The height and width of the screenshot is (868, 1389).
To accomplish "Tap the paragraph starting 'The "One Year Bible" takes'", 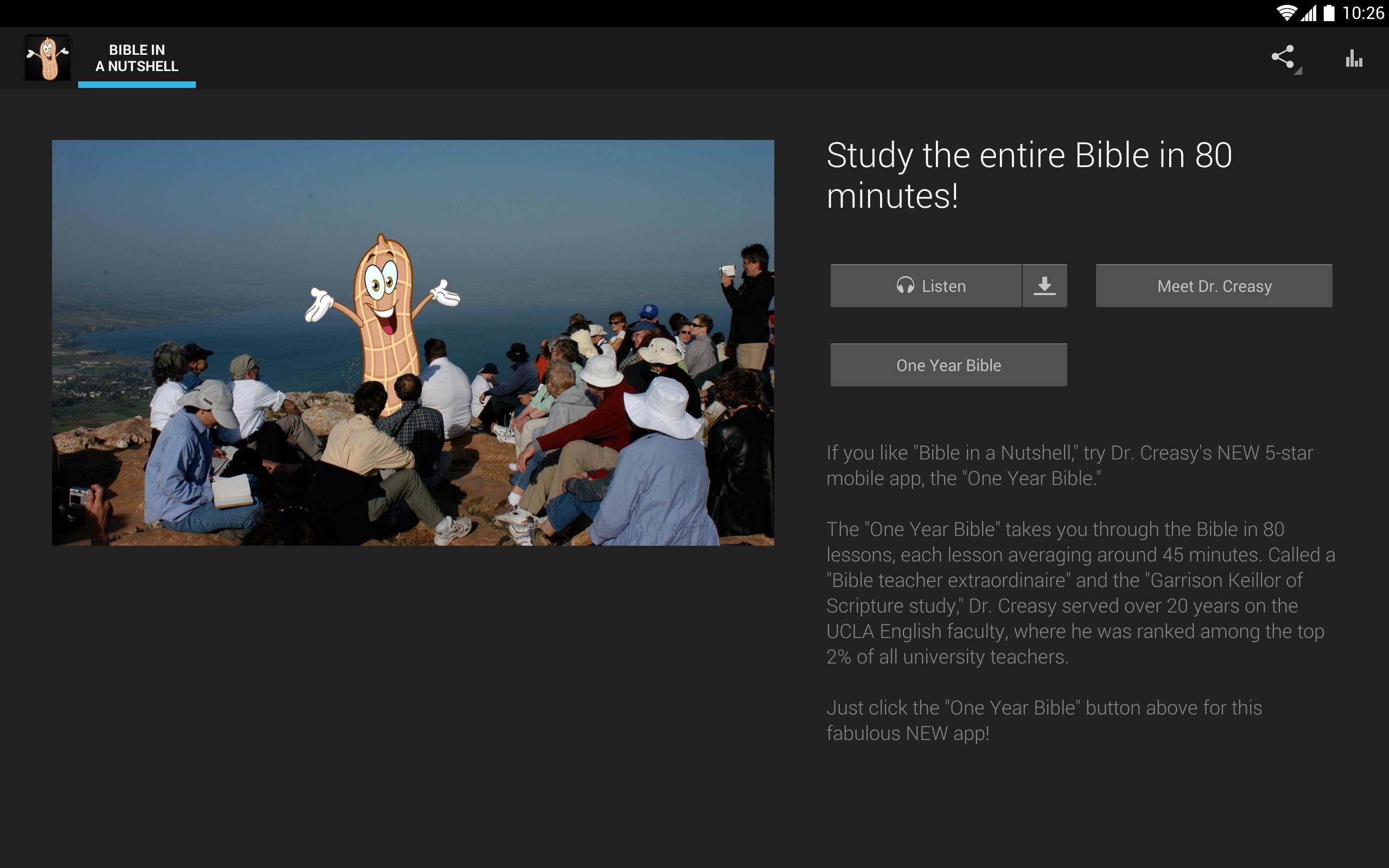I will pos(1081,593).
